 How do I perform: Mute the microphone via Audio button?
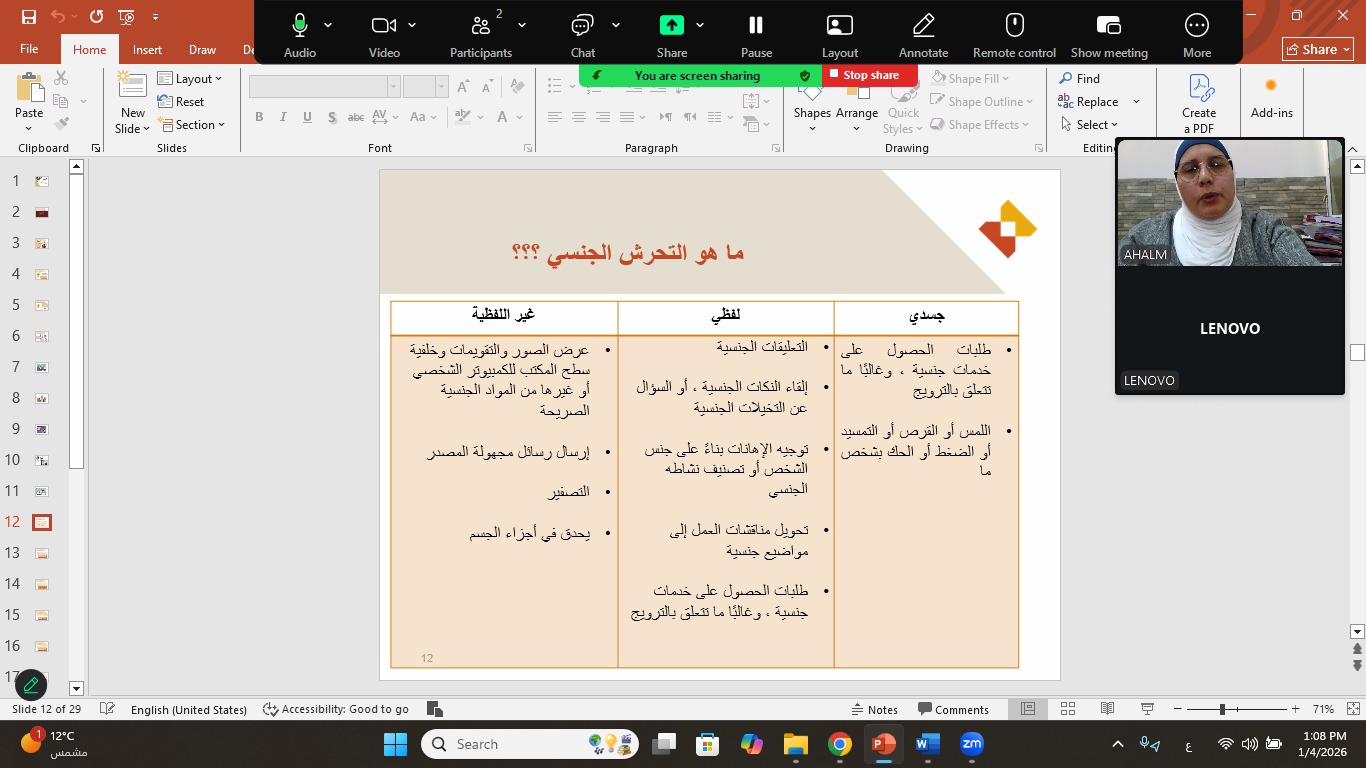pos(299,26)
